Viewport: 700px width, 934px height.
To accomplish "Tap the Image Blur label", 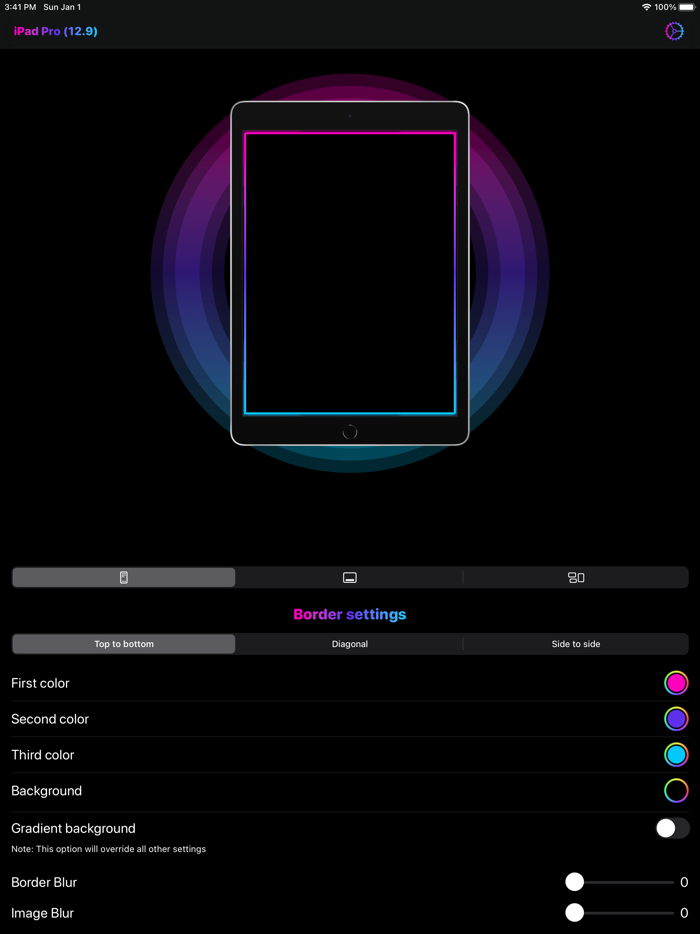I will coord(42,913).
